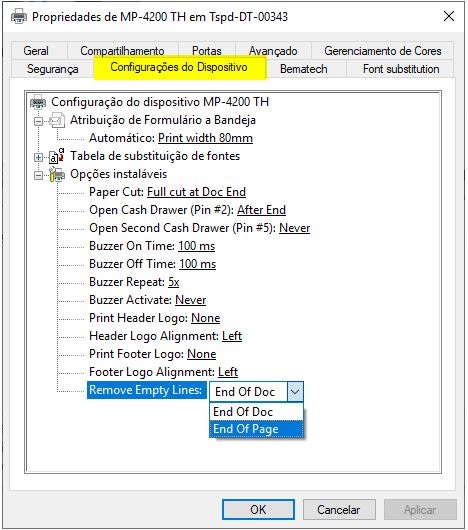
Task: Click the printer icon in the title bar
Action: (19, 17)
